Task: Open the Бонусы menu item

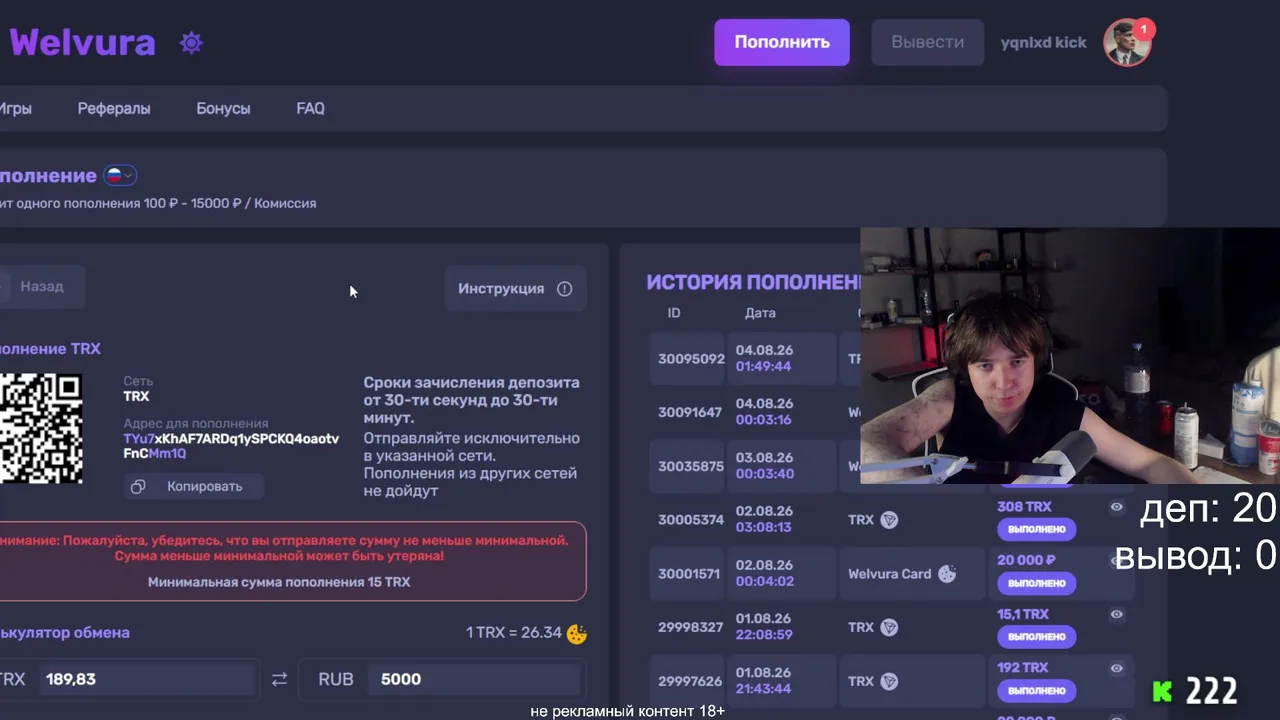Action: (x=223, y=108)
